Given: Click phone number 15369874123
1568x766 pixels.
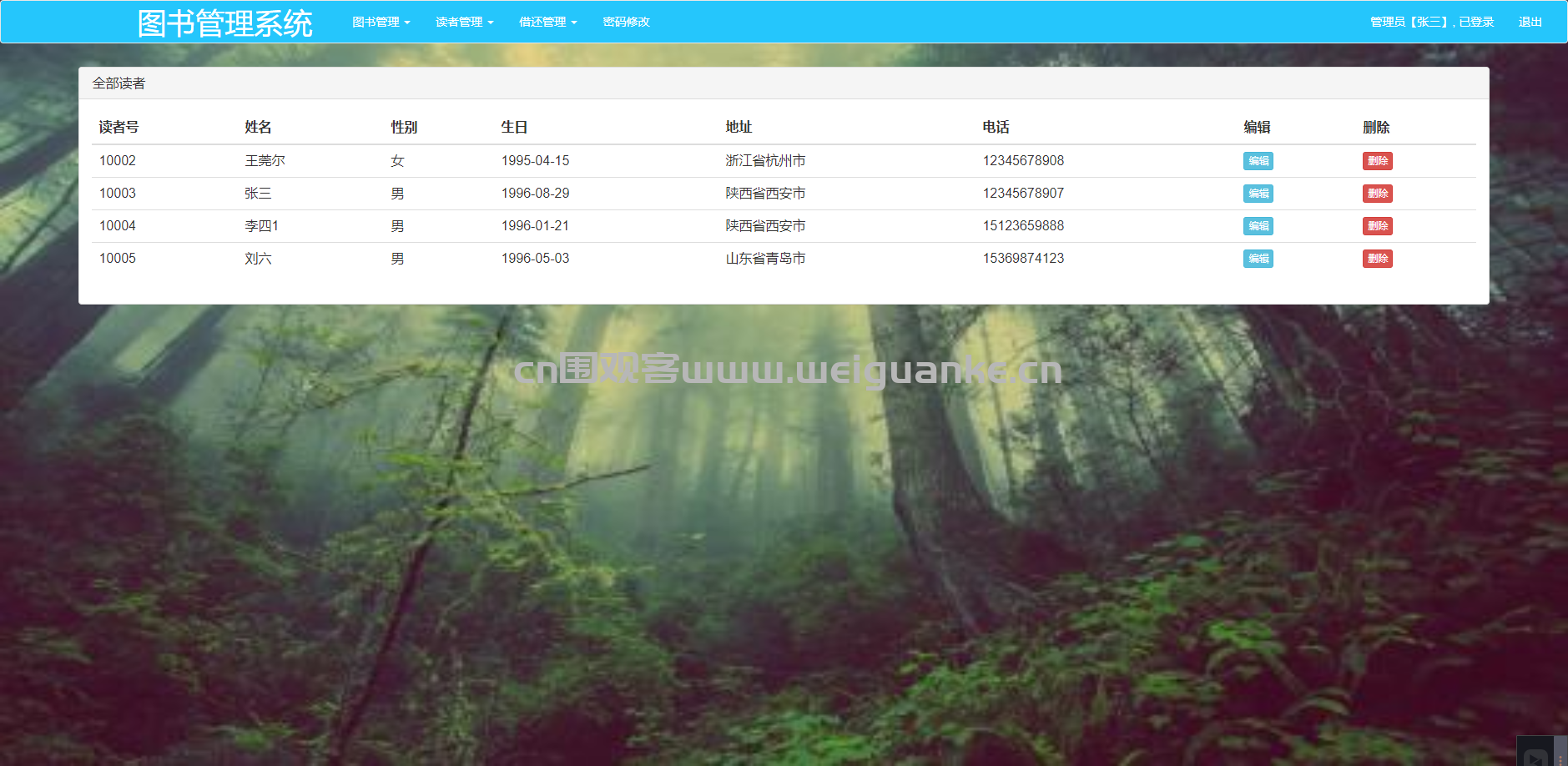Looking at the screenshot, I should [x=1023, y=259].
